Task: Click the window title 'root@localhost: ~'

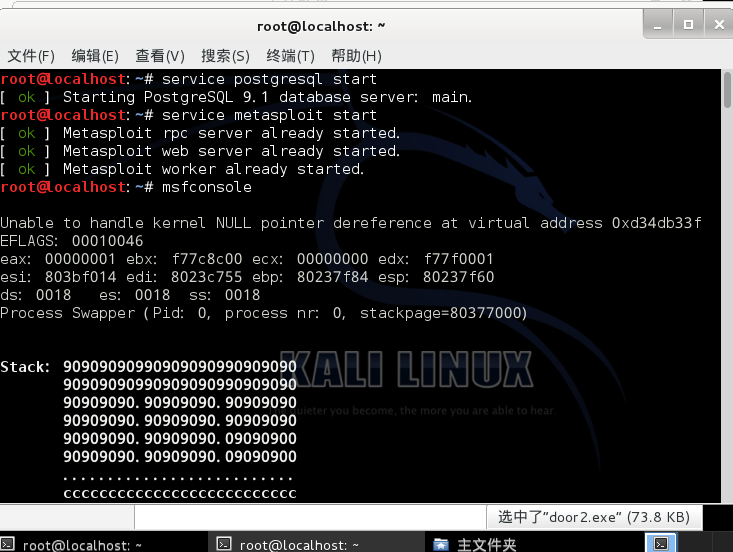Action: click(x=321, y=27)
